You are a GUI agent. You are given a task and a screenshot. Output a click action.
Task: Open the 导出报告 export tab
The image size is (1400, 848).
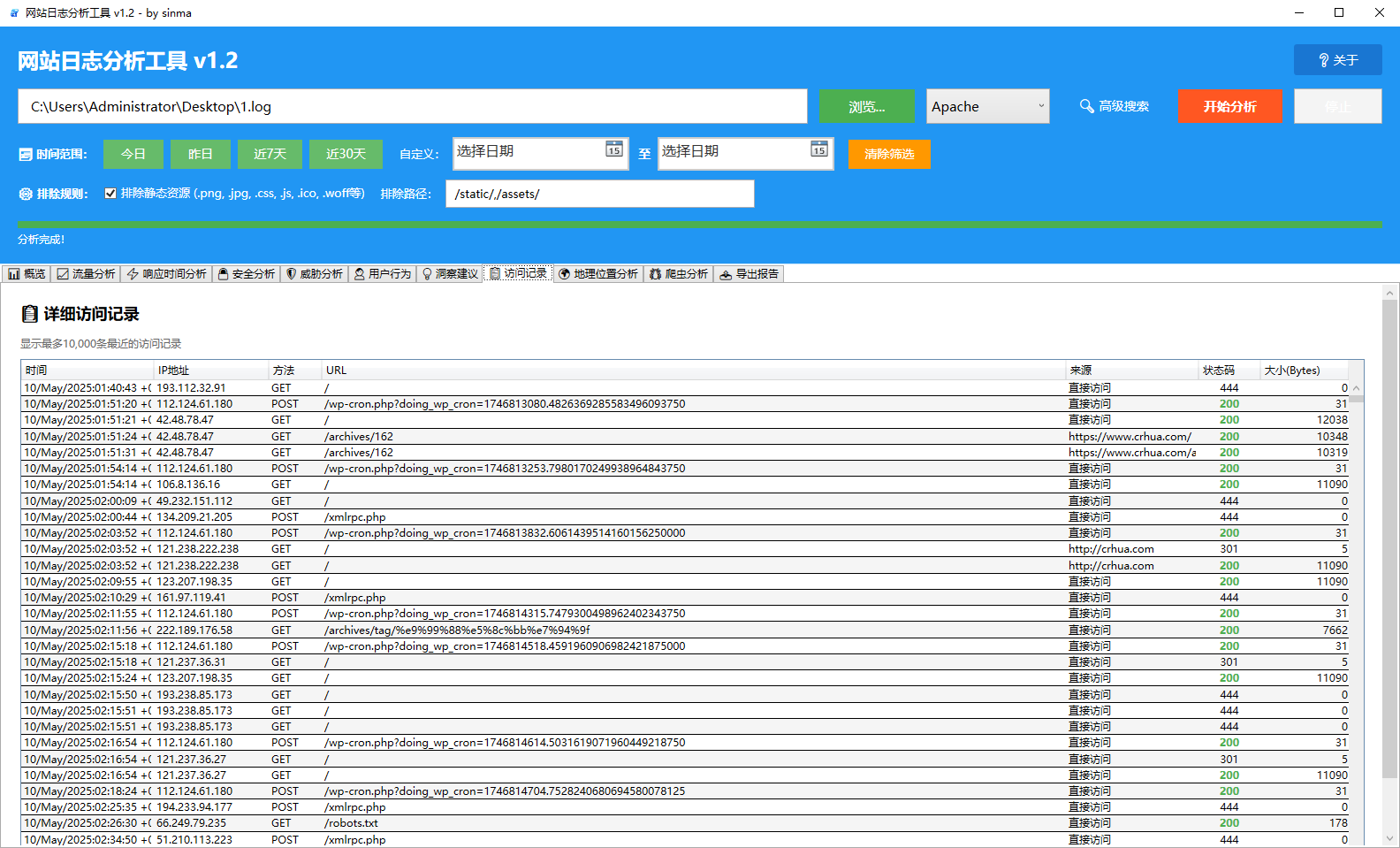coord(749,274)
